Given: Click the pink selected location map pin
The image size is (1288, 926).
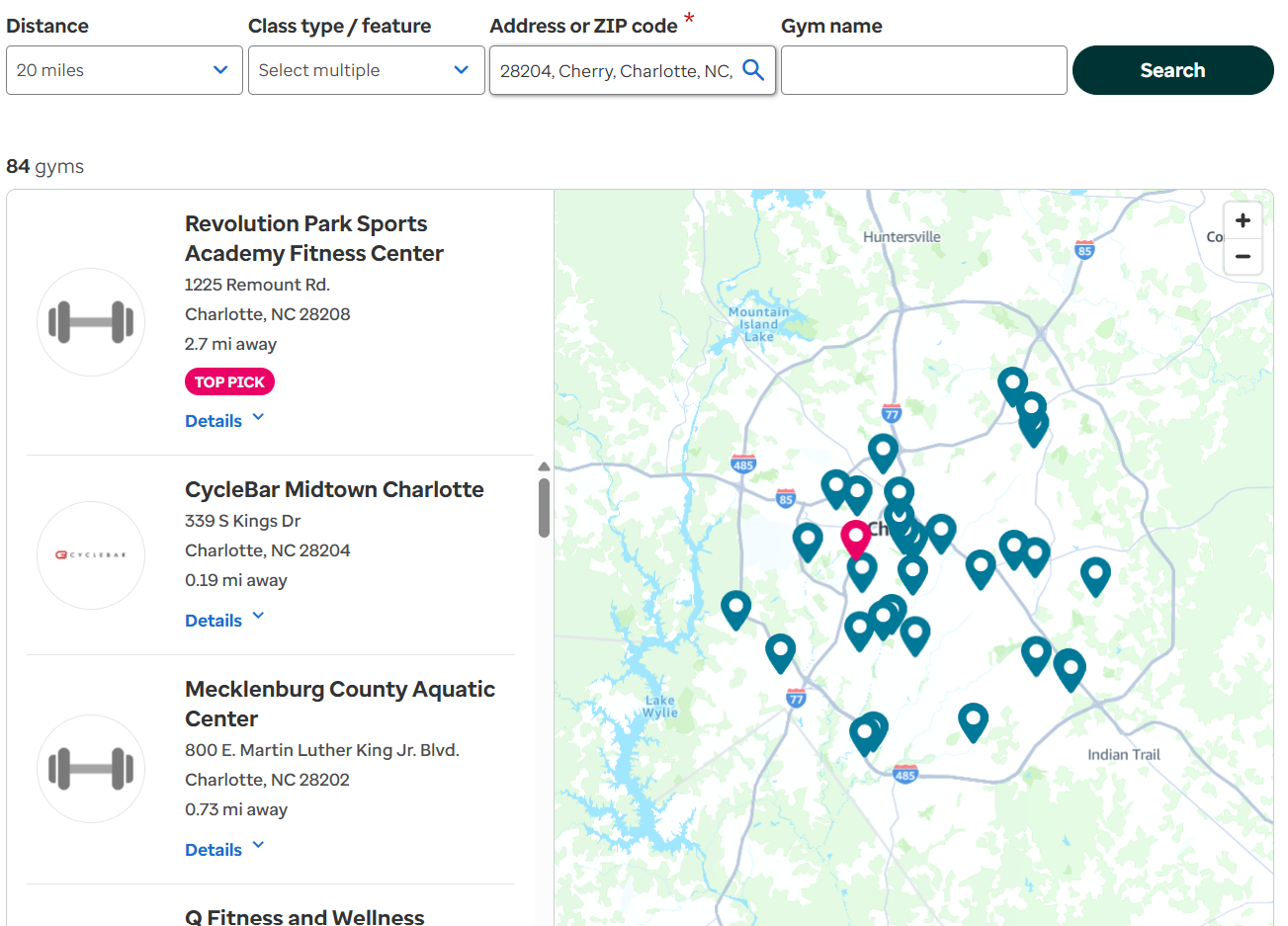Looking at the screenshot, I should point(855,538).
